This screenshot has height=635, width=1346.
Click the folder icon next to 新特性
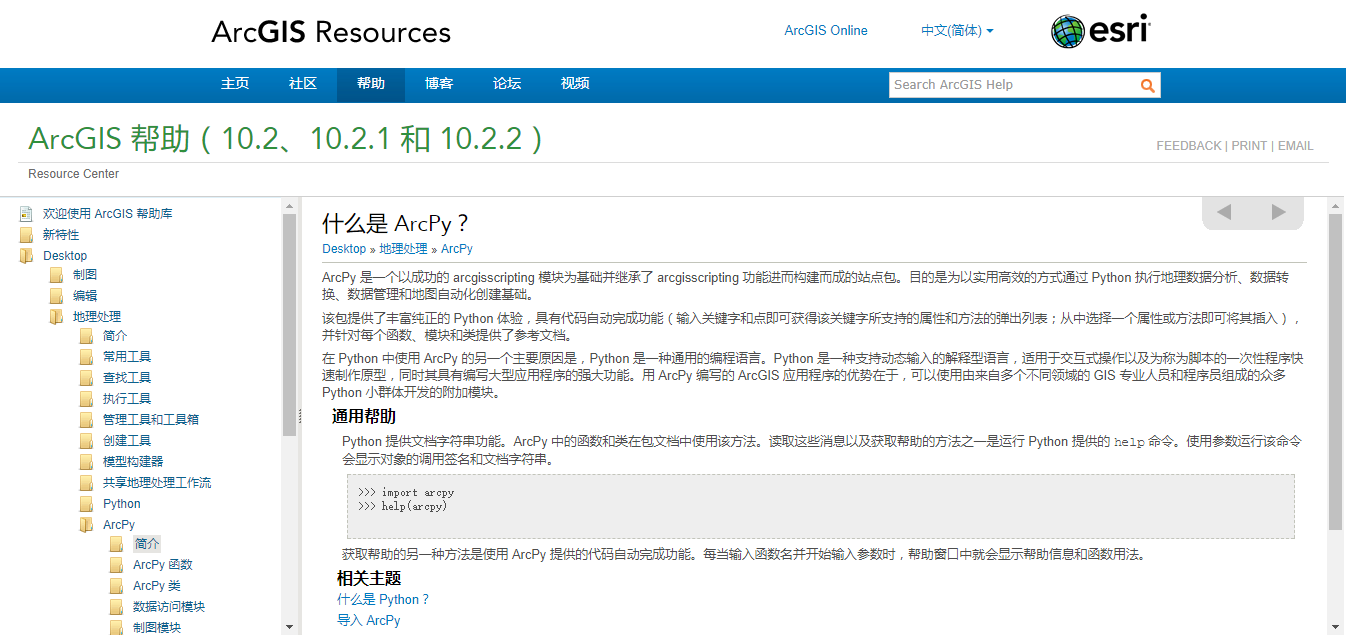pyautogui.click(x=26, y=235)
